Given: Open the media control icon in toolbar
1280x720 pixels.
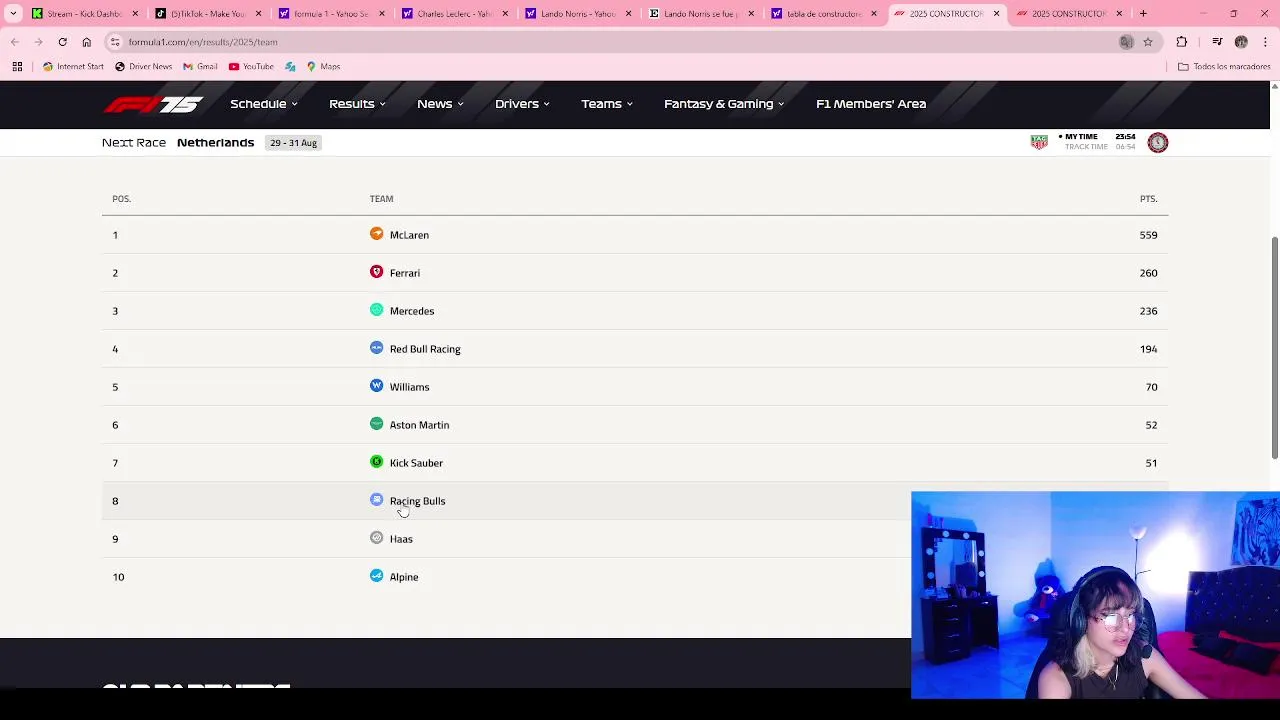Looking at the screenshot, I should tap(1217, 42).
